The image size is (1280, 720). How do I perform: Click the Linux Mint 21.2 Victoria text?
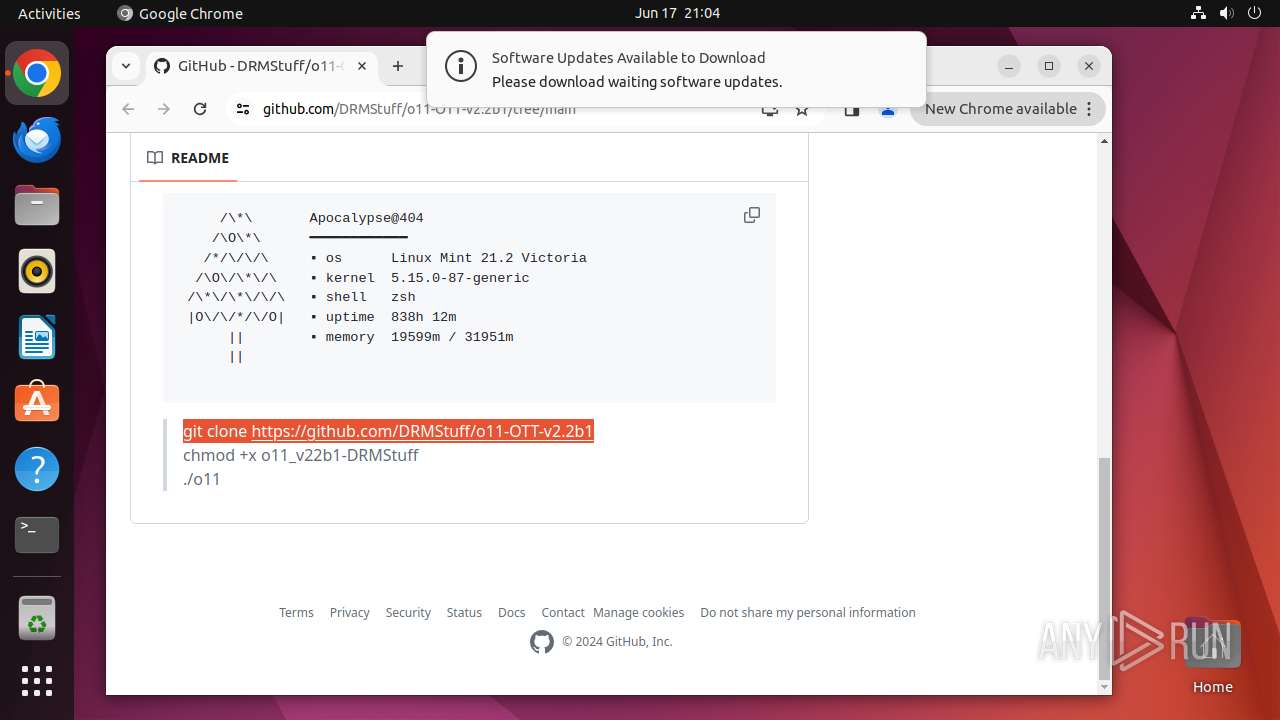point(489,258)
